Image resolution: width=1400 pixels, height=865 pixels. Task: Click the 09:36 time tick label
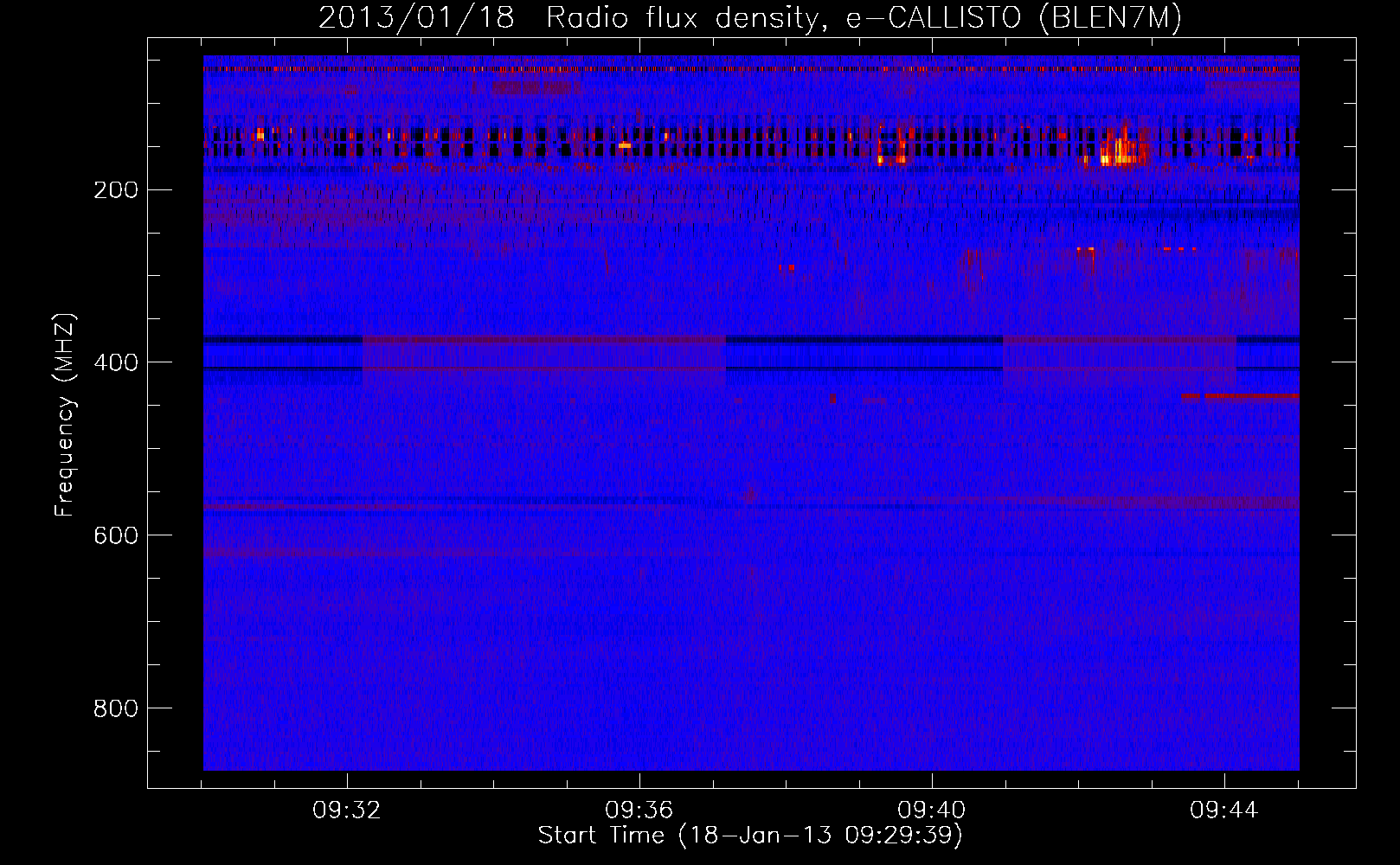point(639,811)
